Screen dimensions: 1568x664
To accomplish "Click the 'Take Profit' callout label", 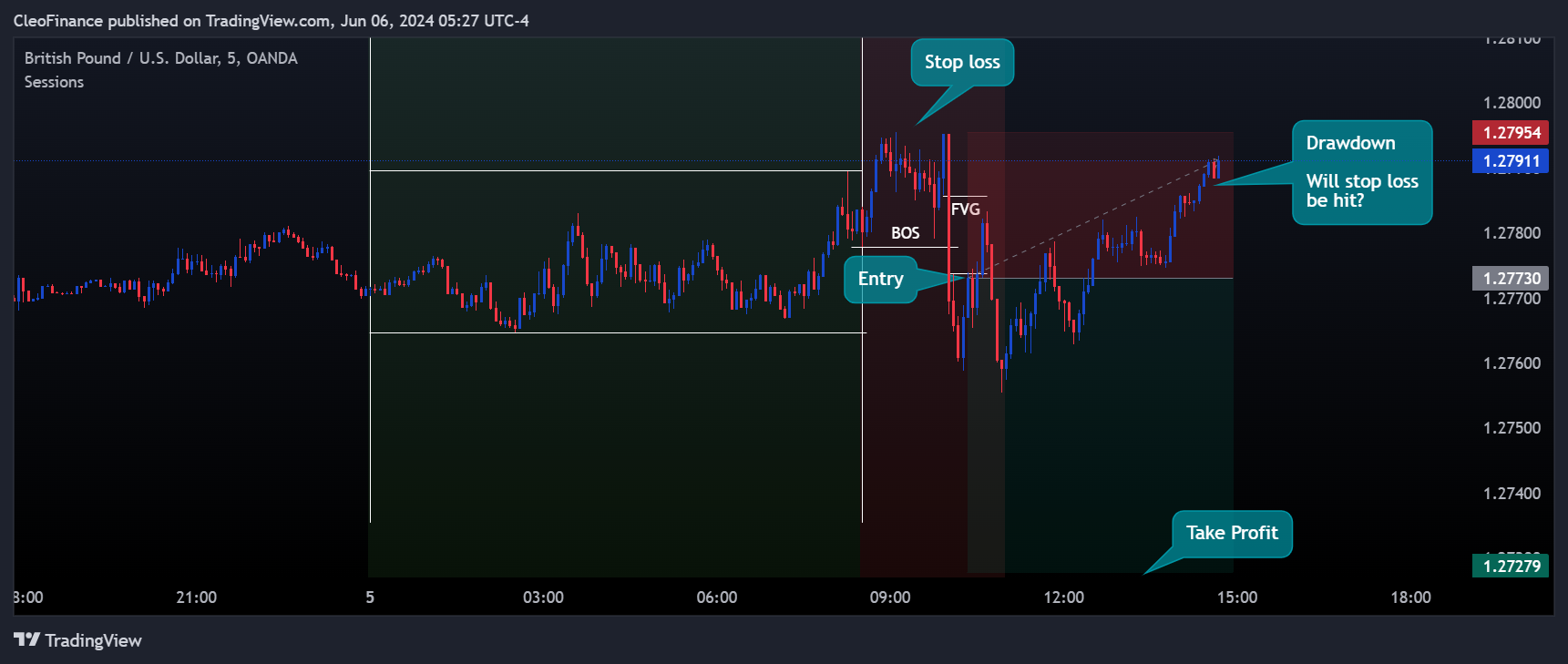I will click(x=1232, y=533).
